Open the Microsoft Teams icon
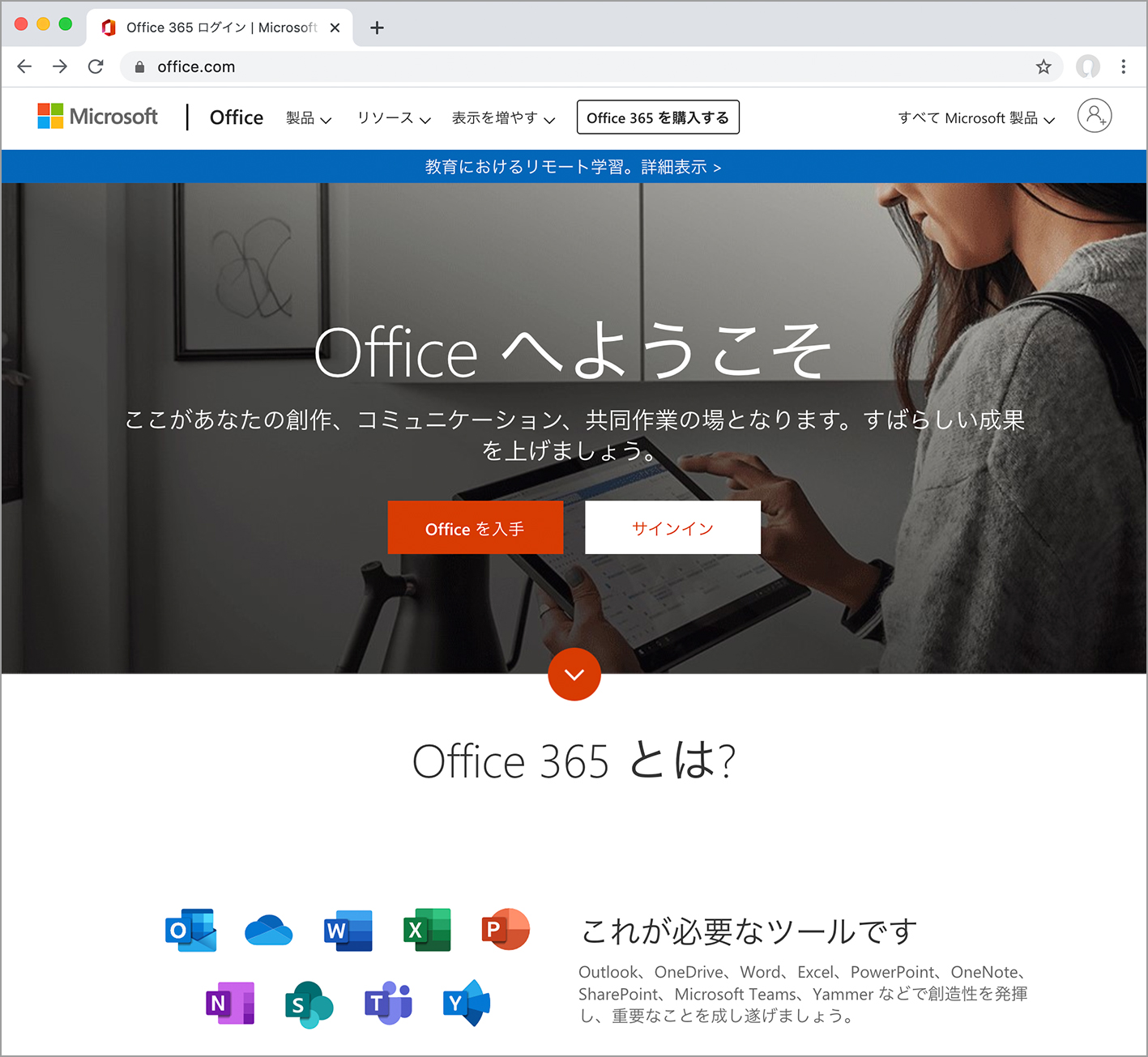1148x1057 pixels. pos(388,1004)
